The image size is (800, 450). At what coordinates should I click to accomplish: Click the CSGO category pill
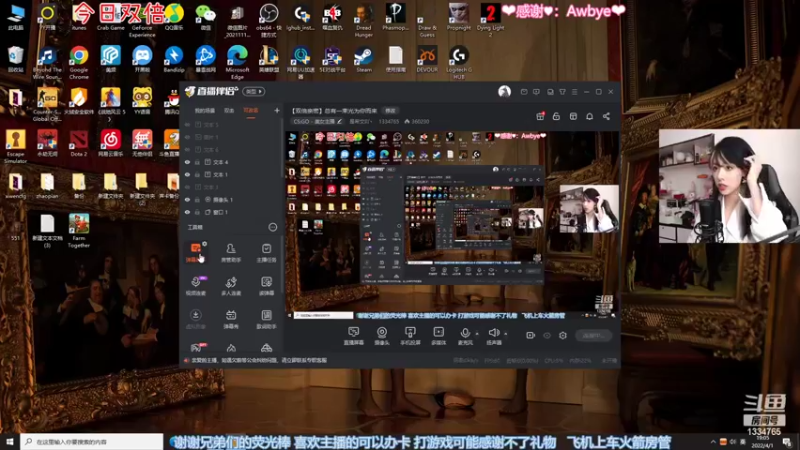317,121
